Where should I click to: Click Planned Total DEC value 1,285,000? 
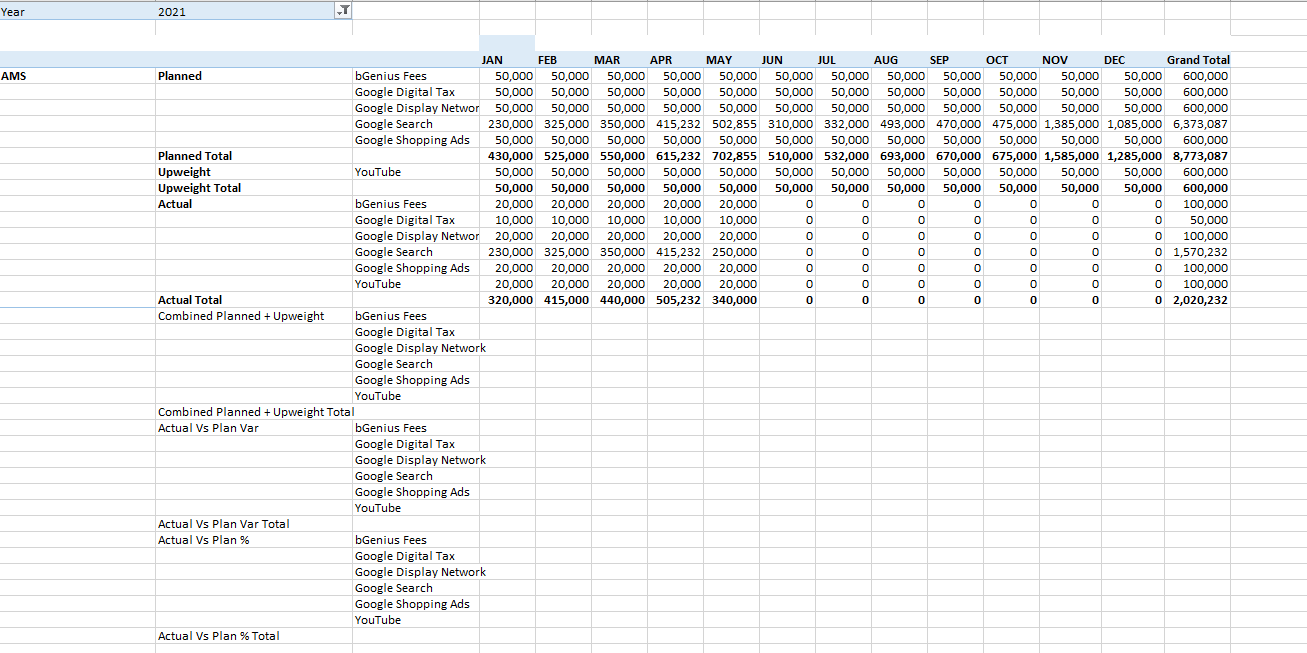tap(1134, 156)
